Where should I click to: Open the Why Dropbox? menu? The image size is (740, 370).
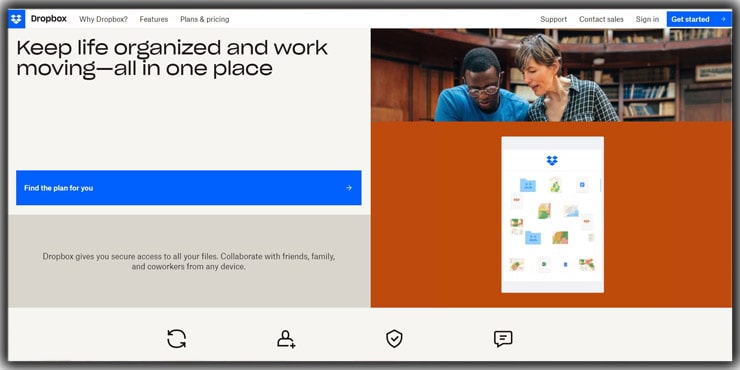[x=103, y=19]
